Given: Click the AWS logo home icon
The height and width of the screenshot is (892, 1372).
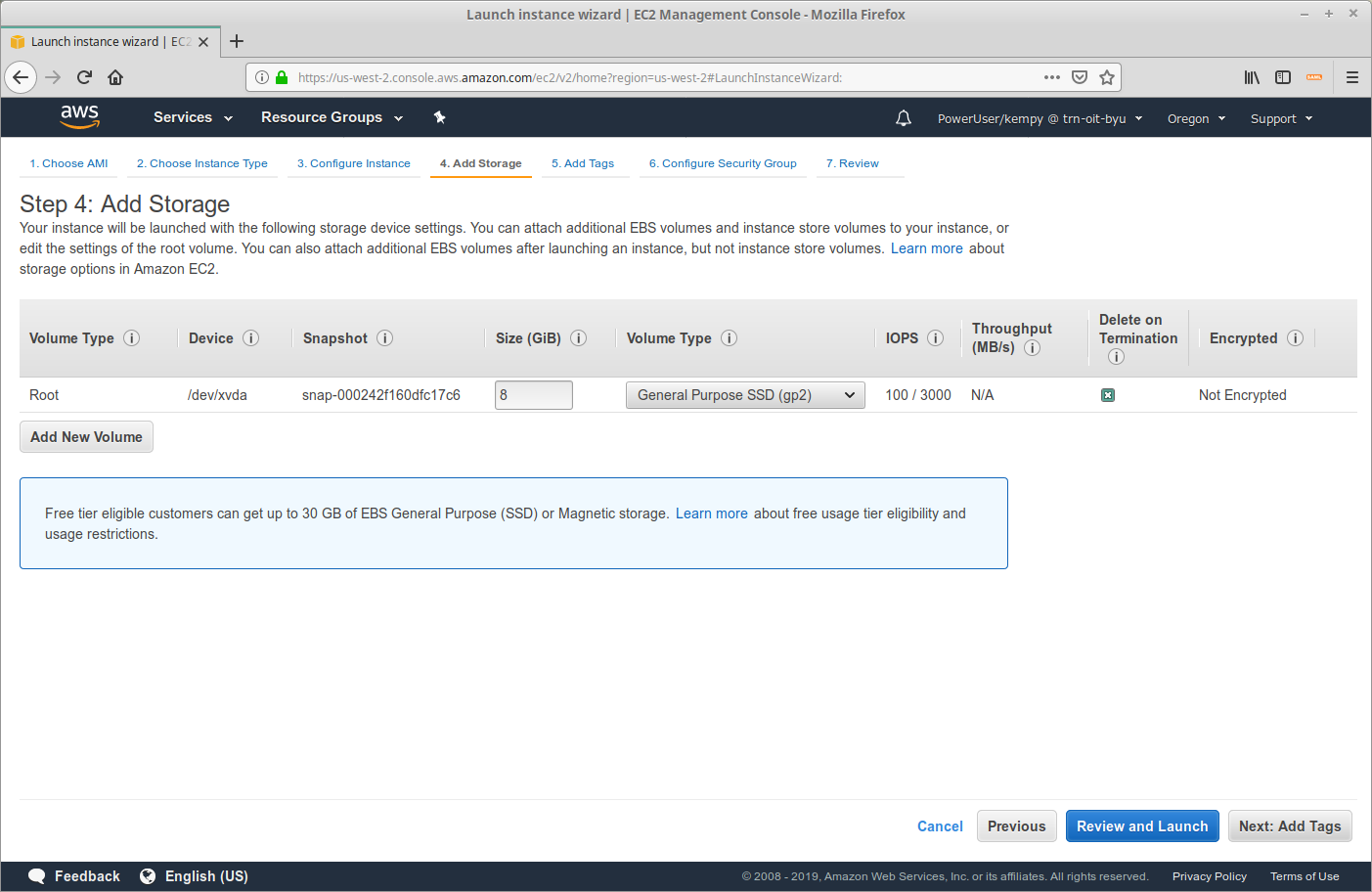Looking at the screenshot, I should tap(79, 117).
